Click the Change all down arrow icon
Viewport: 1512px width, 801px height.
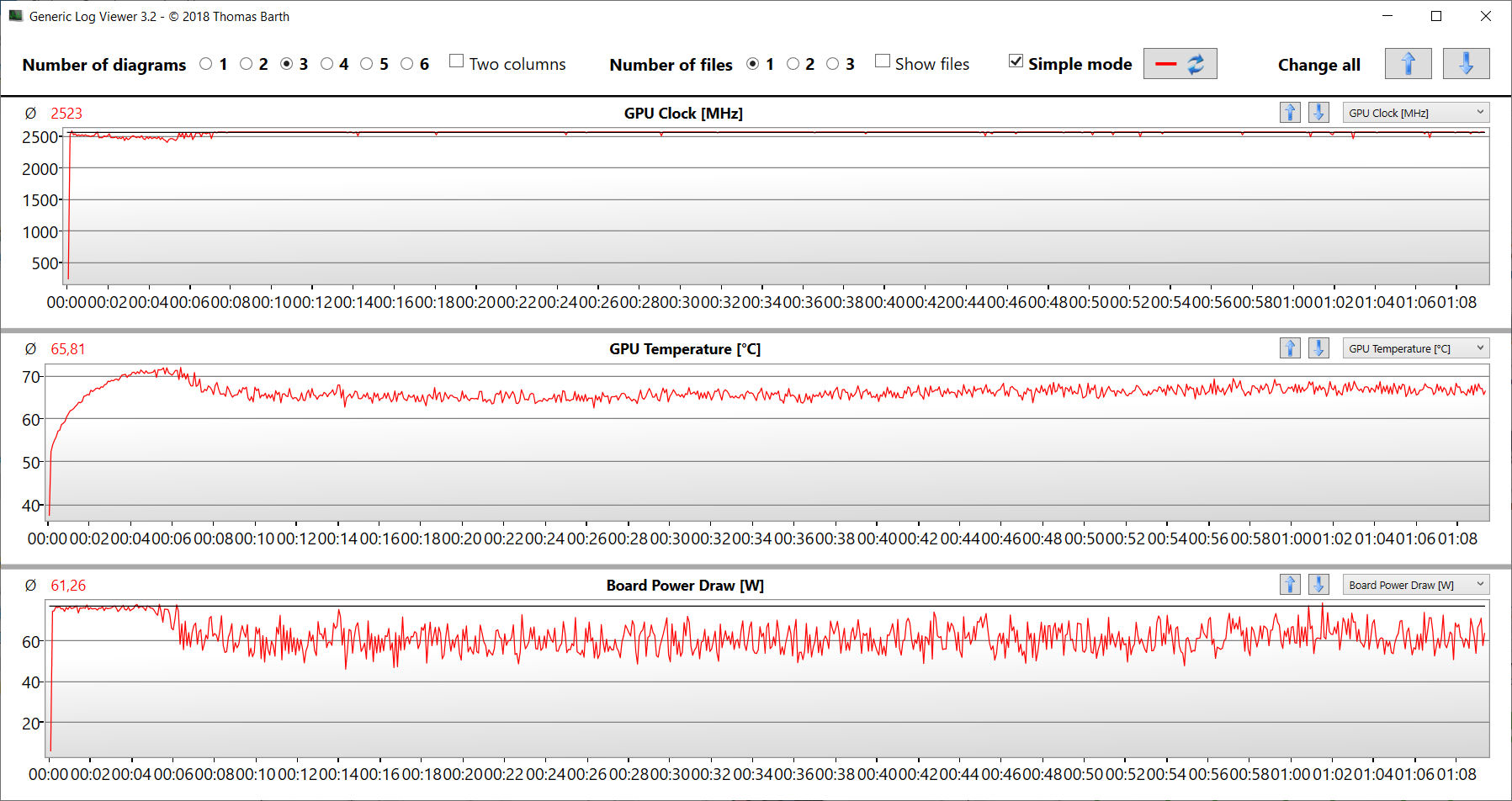point(1466,64)
